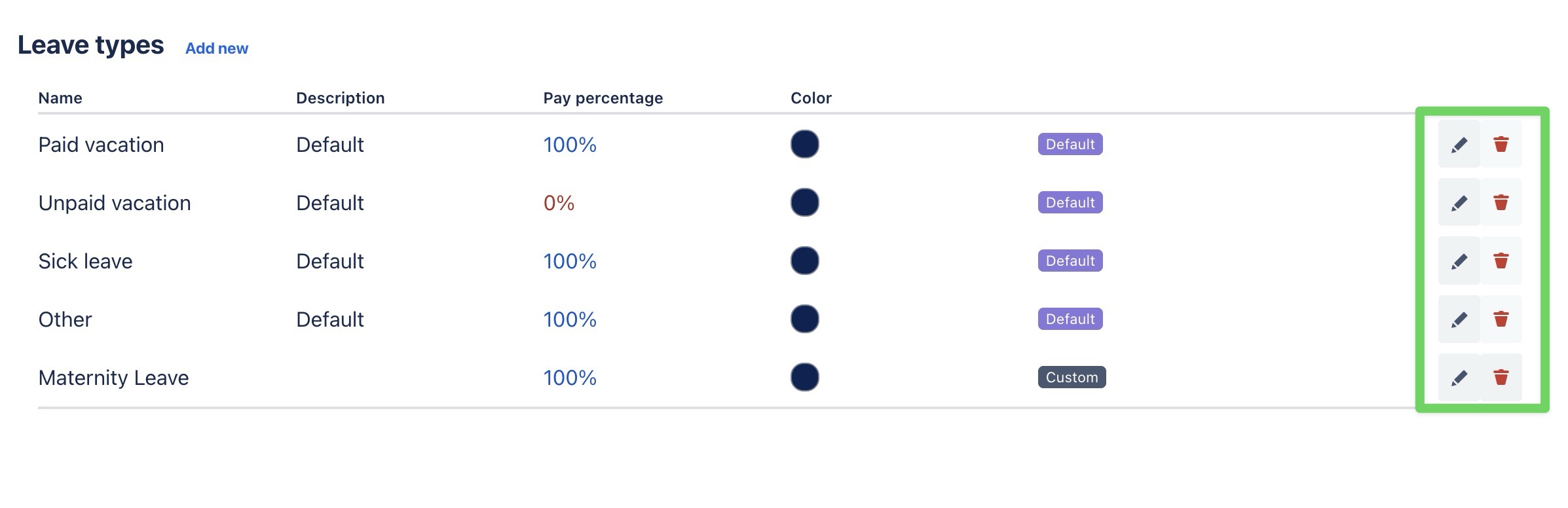The image size is (1568, 508).
Task: Click the Maternity Leave color circle
Action: 805,377
